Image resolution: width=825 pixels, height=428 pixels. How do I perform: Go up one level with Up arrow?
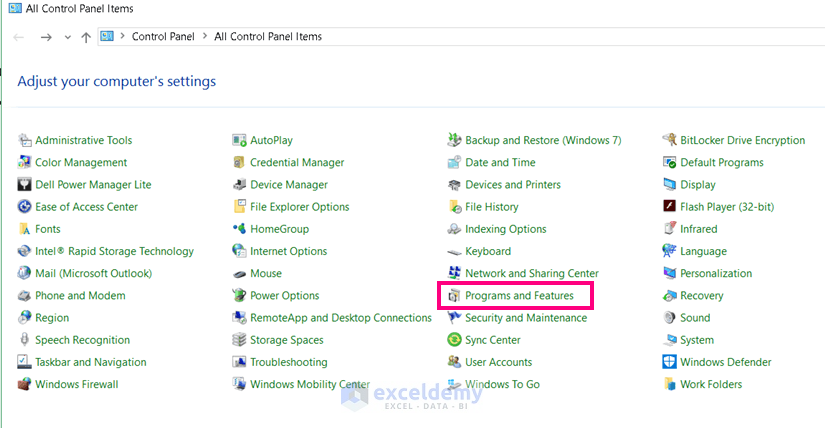coord(86,37)
